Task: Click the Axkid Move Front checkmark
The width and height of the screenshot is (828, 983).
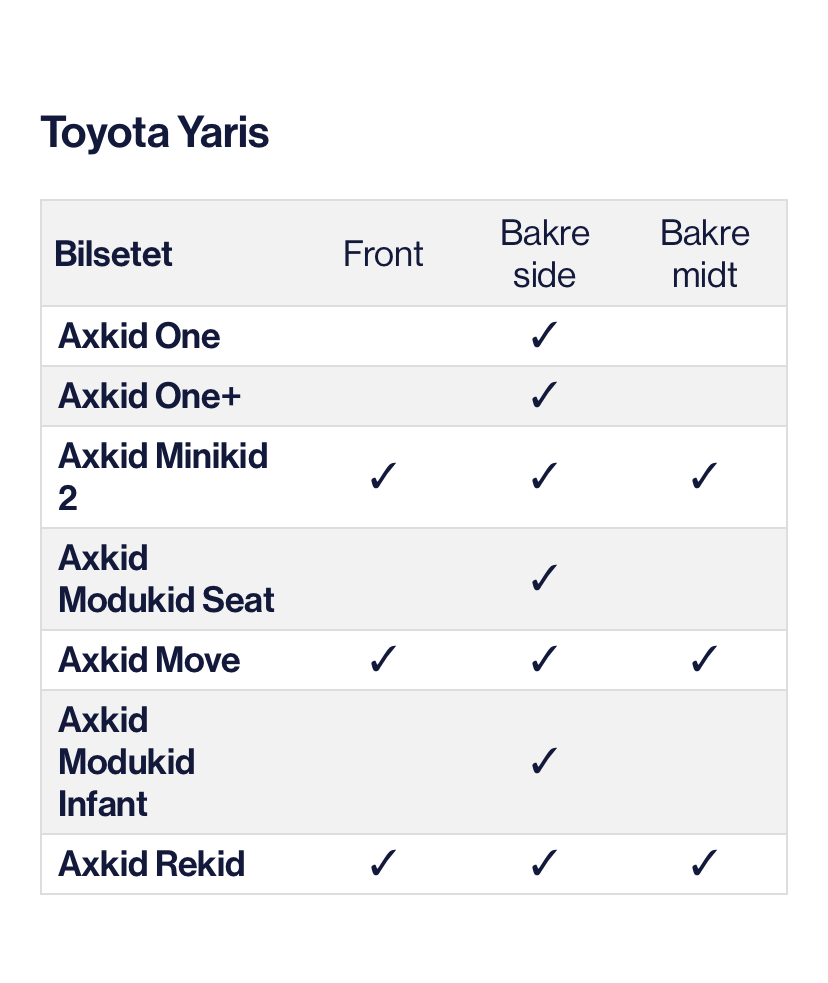Action: (x=383, y=660)
